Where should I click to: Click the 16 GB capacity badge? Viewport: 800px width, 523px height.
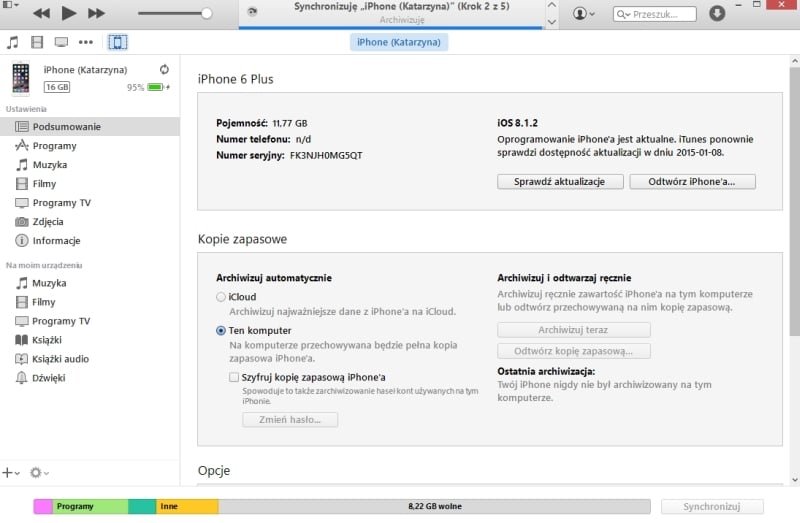tap(57, 87)
